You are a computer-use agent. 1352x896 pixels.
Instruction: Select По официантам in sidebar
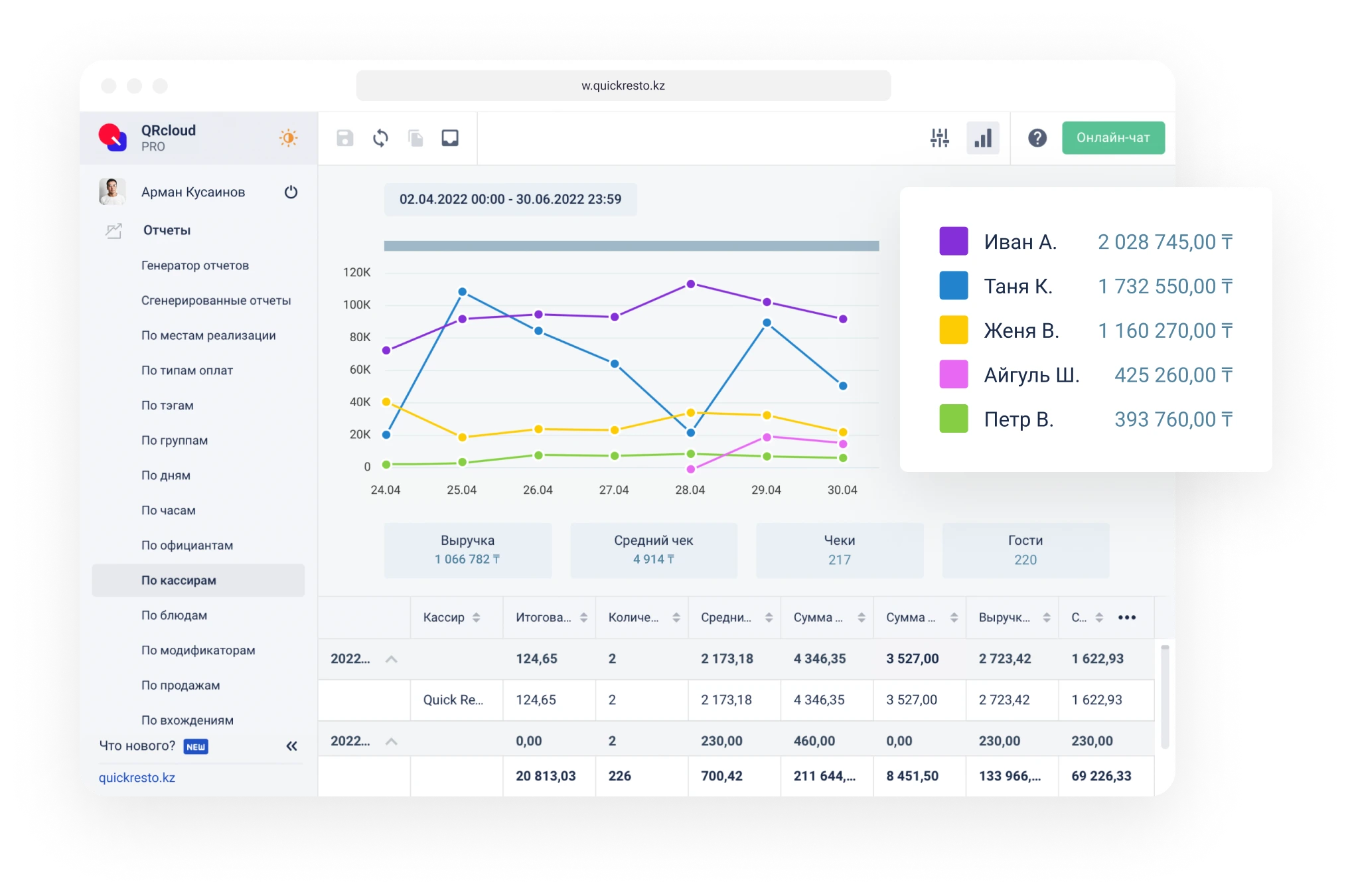(187, 546)
